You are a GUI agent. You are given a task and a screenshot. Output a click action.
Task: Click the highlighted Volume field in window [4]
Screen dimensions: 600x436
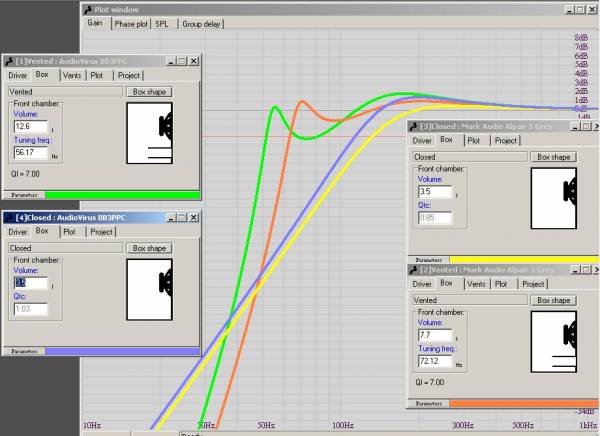click(31, 283)
